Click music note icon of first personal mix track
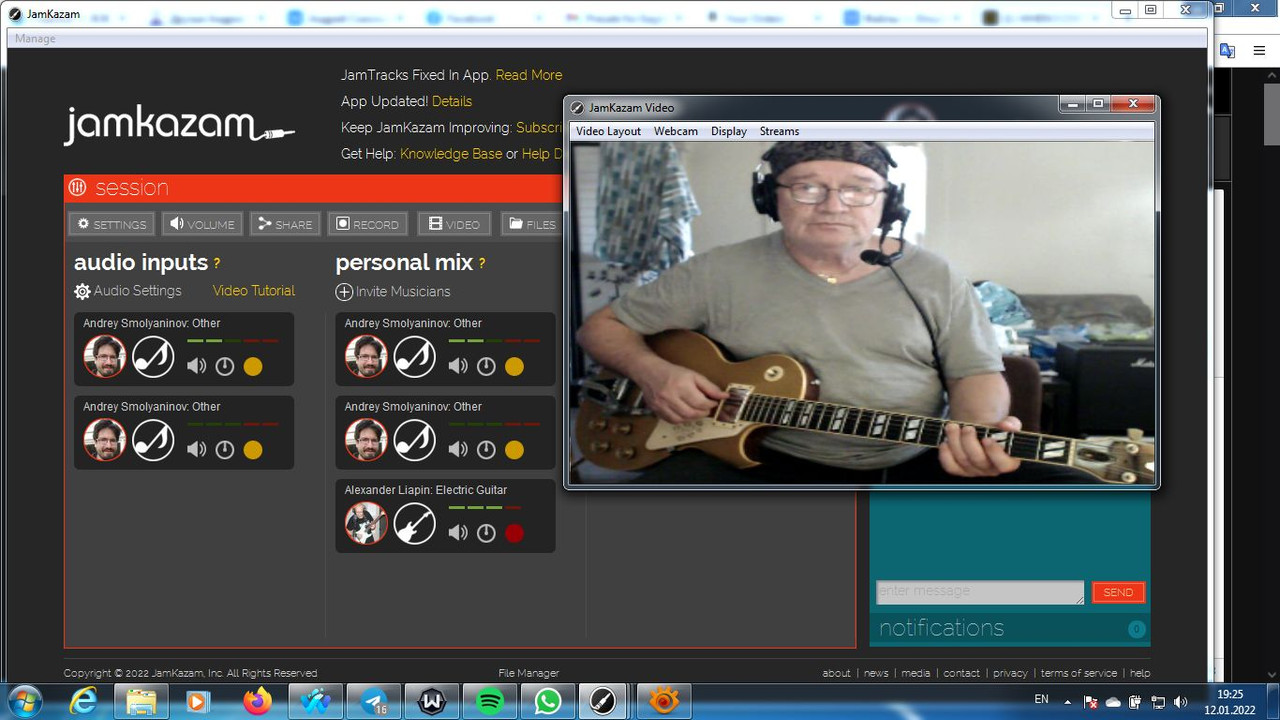This screenshot has width=1280, height=720. pos(414,356)
